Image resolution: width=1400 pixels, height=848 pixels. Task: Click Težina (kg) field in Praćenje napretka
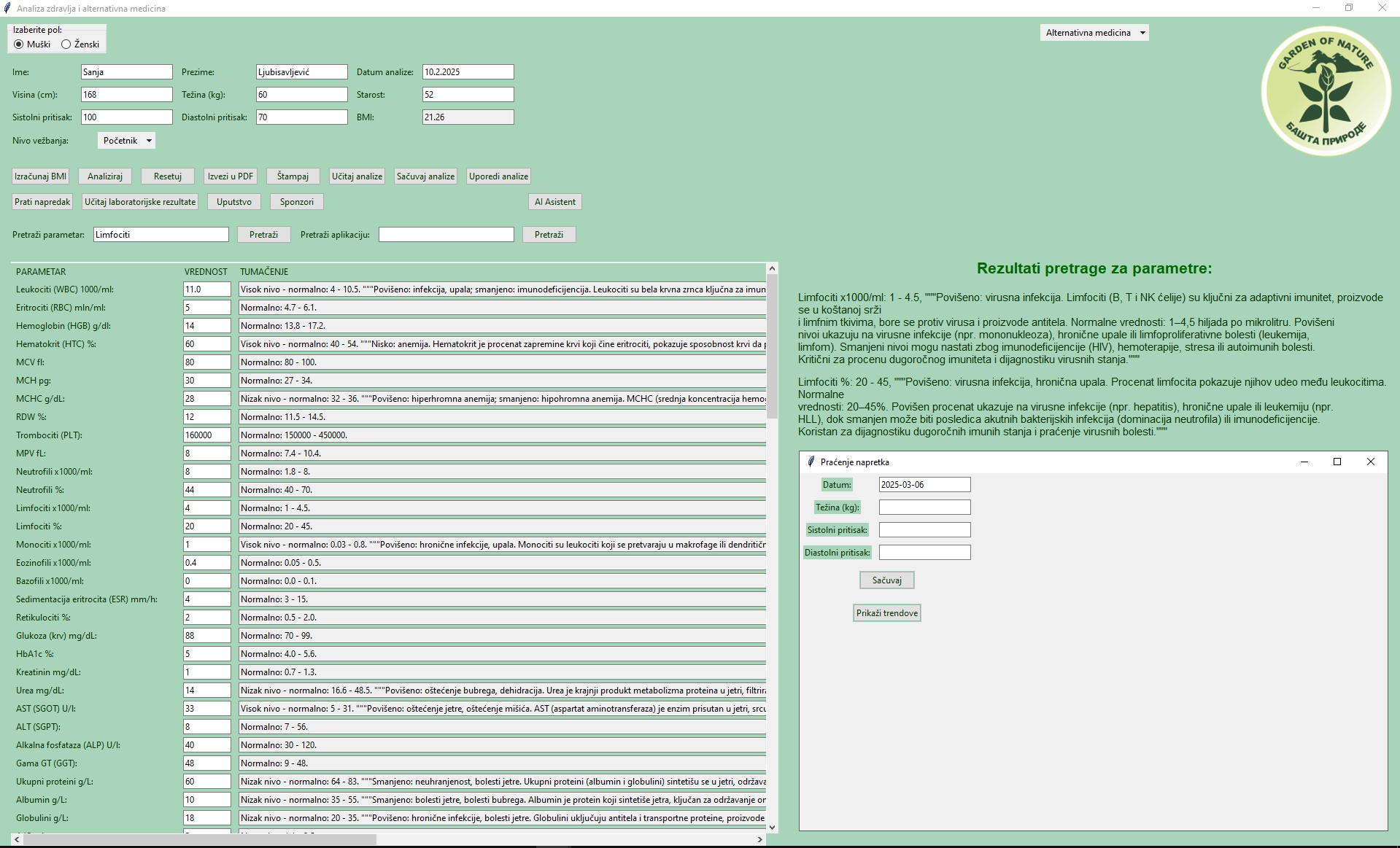point(925,507)
